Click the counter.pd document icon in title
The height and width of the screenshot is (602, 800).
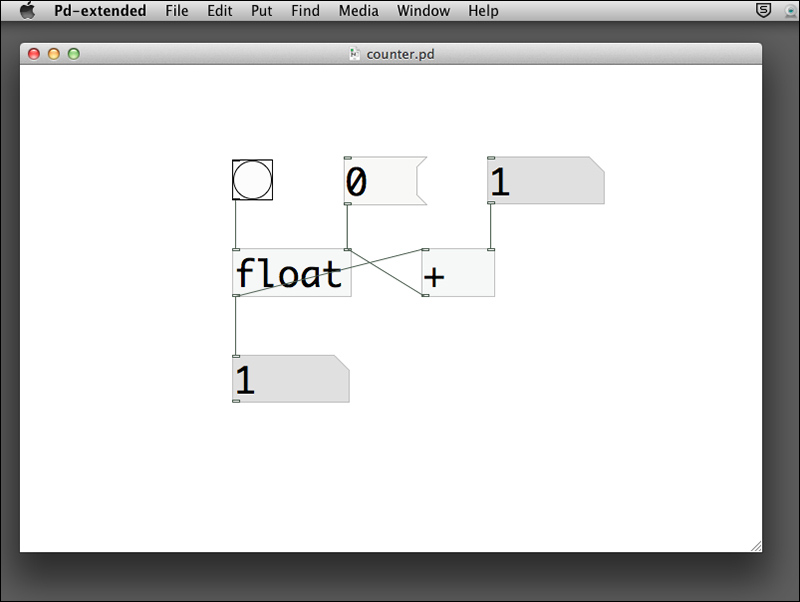(354, 54)
